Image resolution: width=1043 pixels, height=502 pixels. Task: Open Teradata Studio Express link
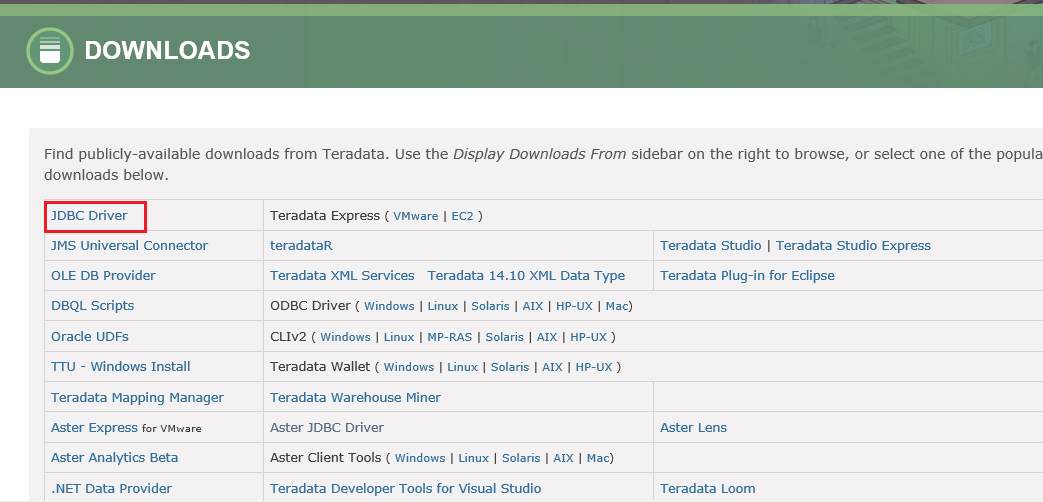click(853, 245)
